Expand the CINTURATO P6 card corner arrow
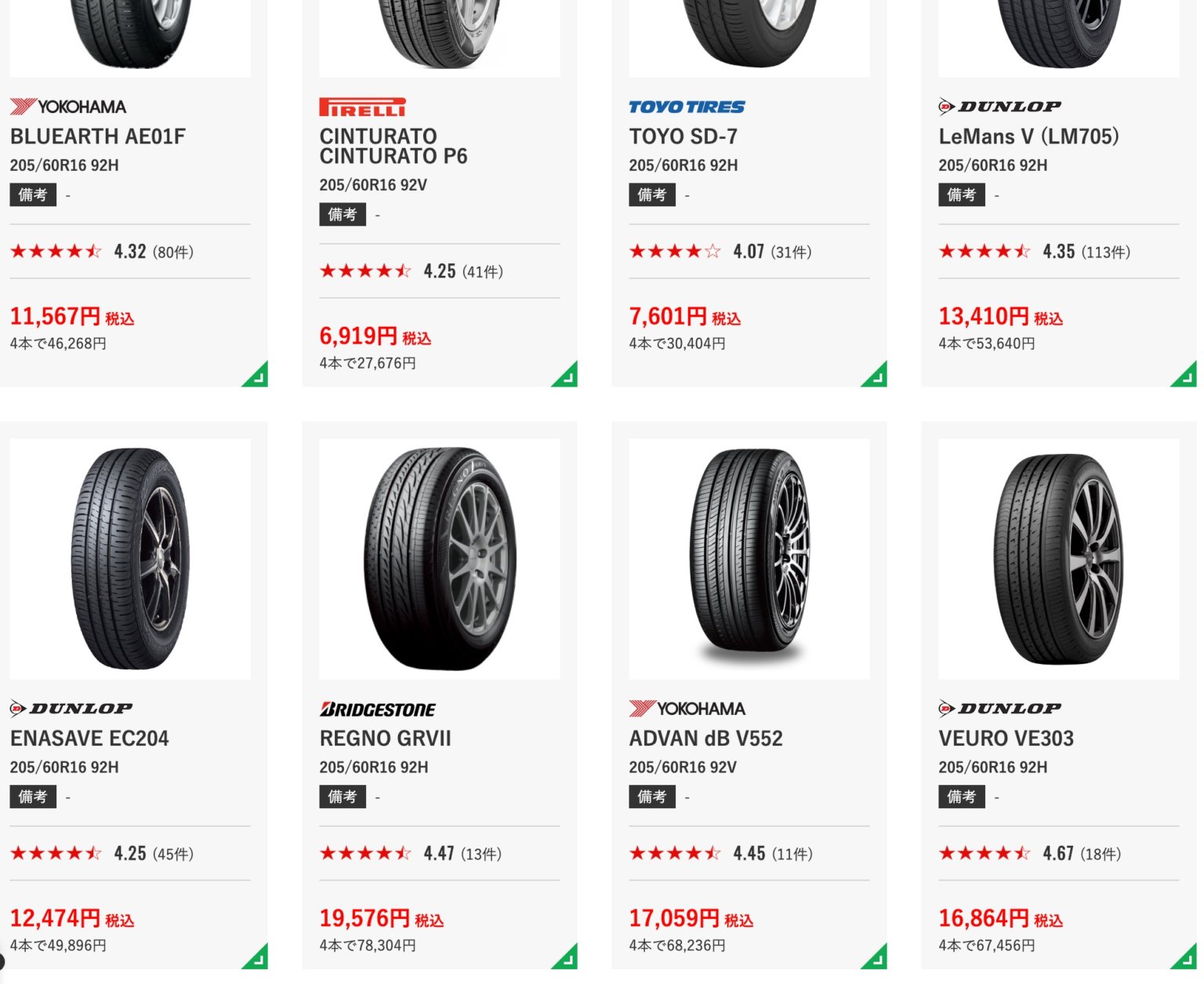The image size is (1204, 984). pyautogui.click(x=567, y=376)
